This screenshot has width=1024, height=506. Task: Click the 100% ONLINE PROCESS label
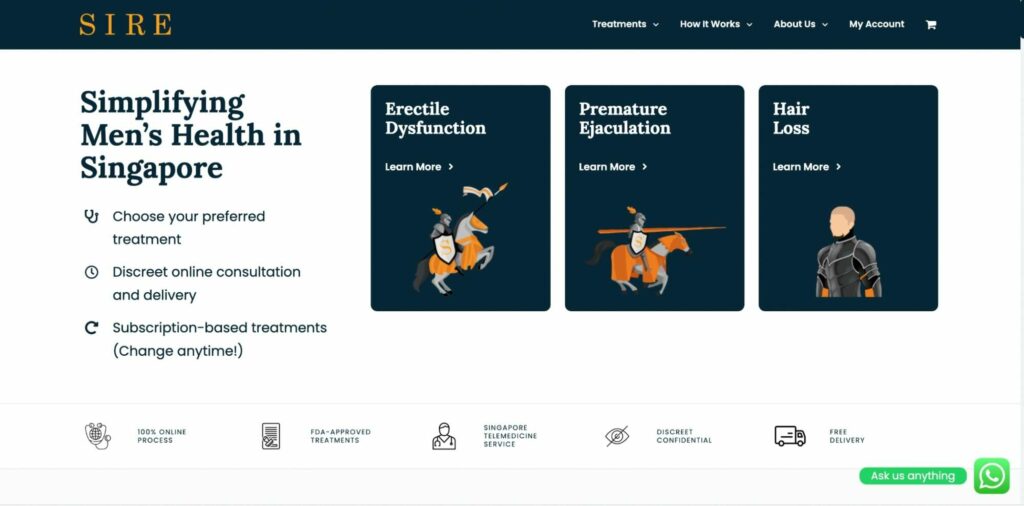[161, 436]
